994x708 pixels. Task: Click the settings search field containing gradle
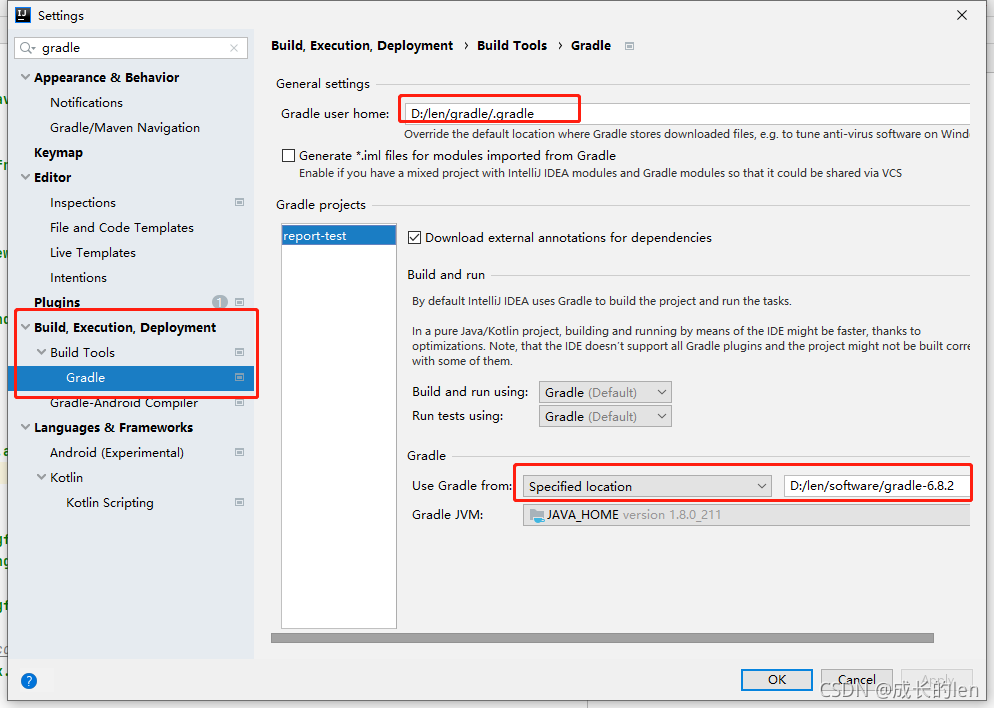[131, 48]
